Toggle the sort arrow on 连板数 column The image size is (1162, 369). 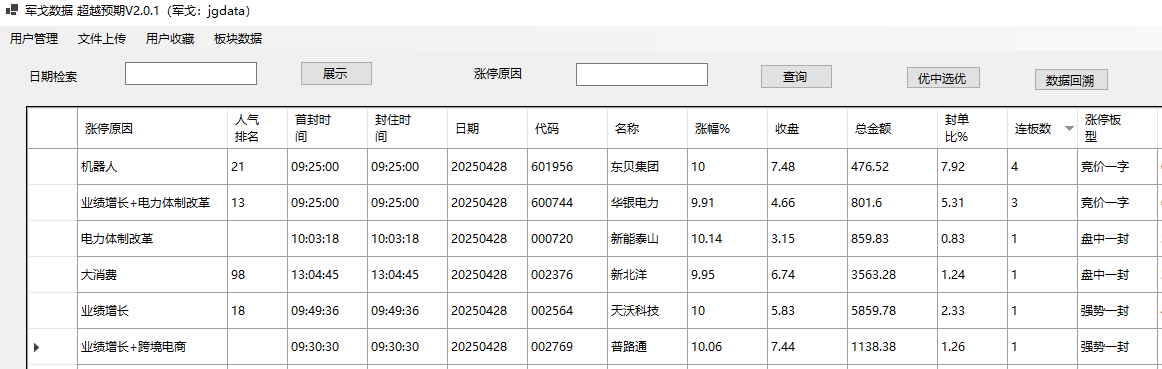pyautogui.click(x=1069, y=128)
